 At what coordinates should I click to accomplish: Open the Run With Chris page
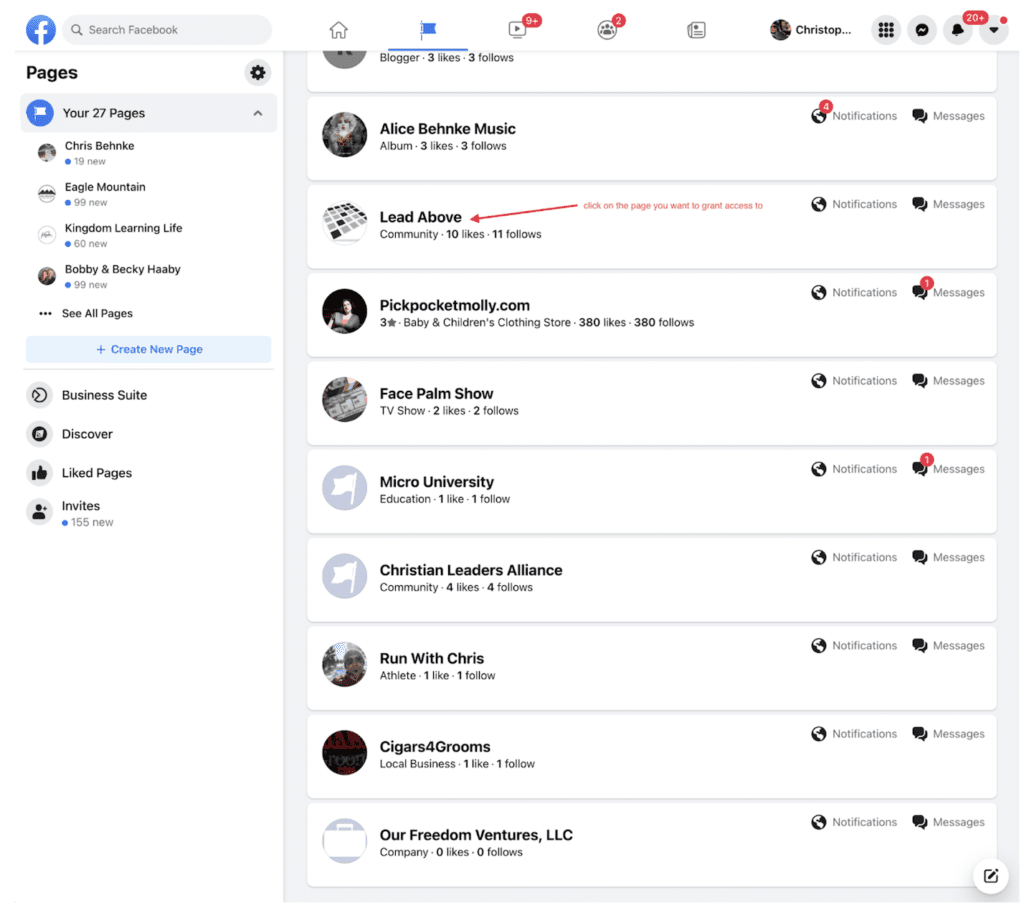432,658
